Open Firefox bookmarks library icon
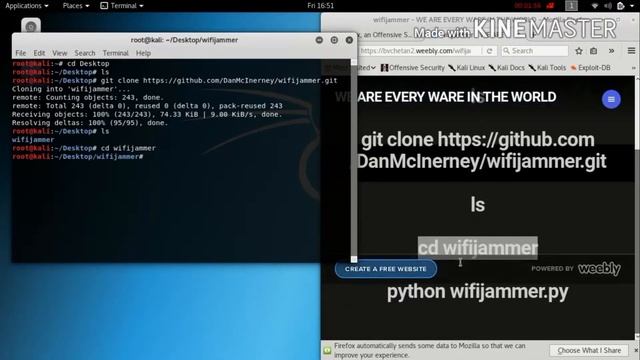The image size is (640, 360). tap(593, 51)
